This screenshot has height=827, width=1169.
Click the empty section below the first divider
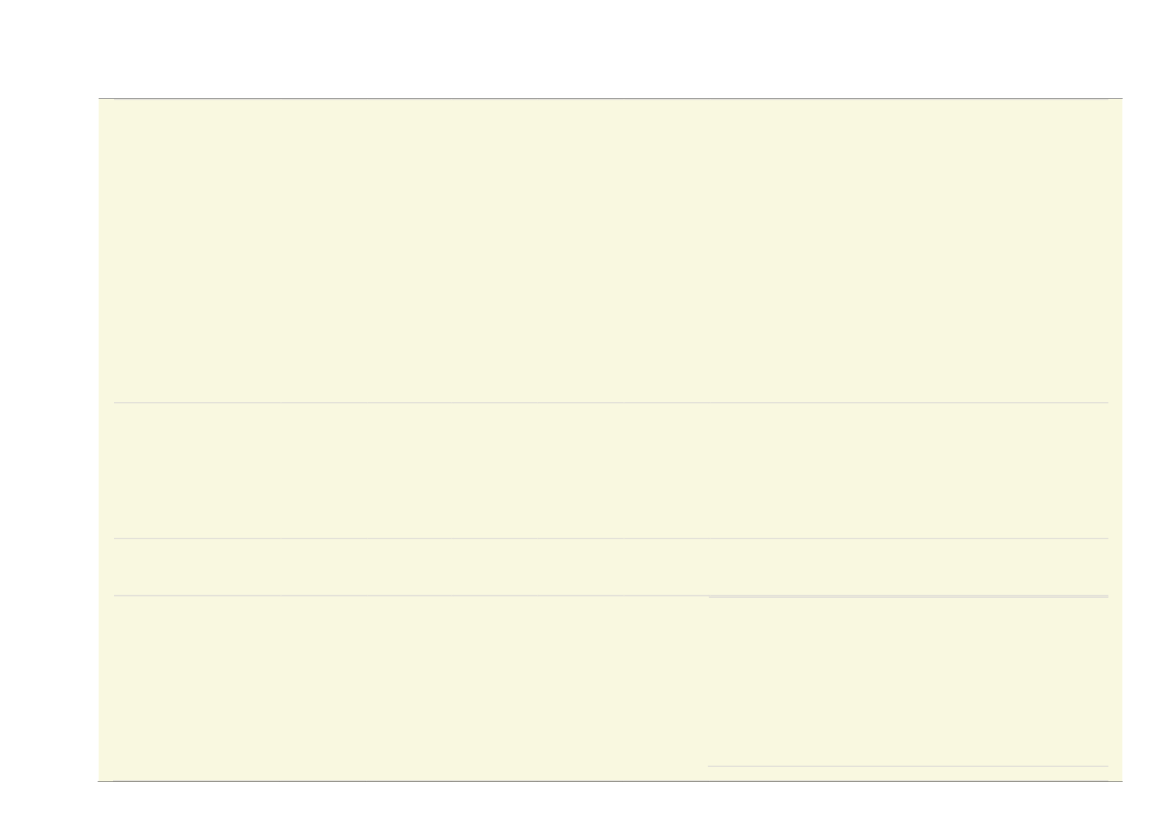611,471
